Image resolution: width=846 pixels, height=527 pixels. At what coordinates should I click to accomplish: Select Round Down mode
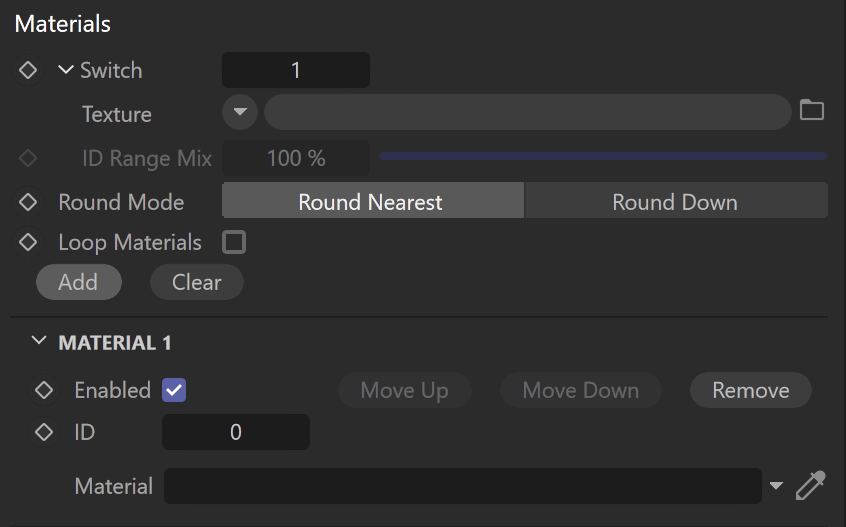coord(676,202)
